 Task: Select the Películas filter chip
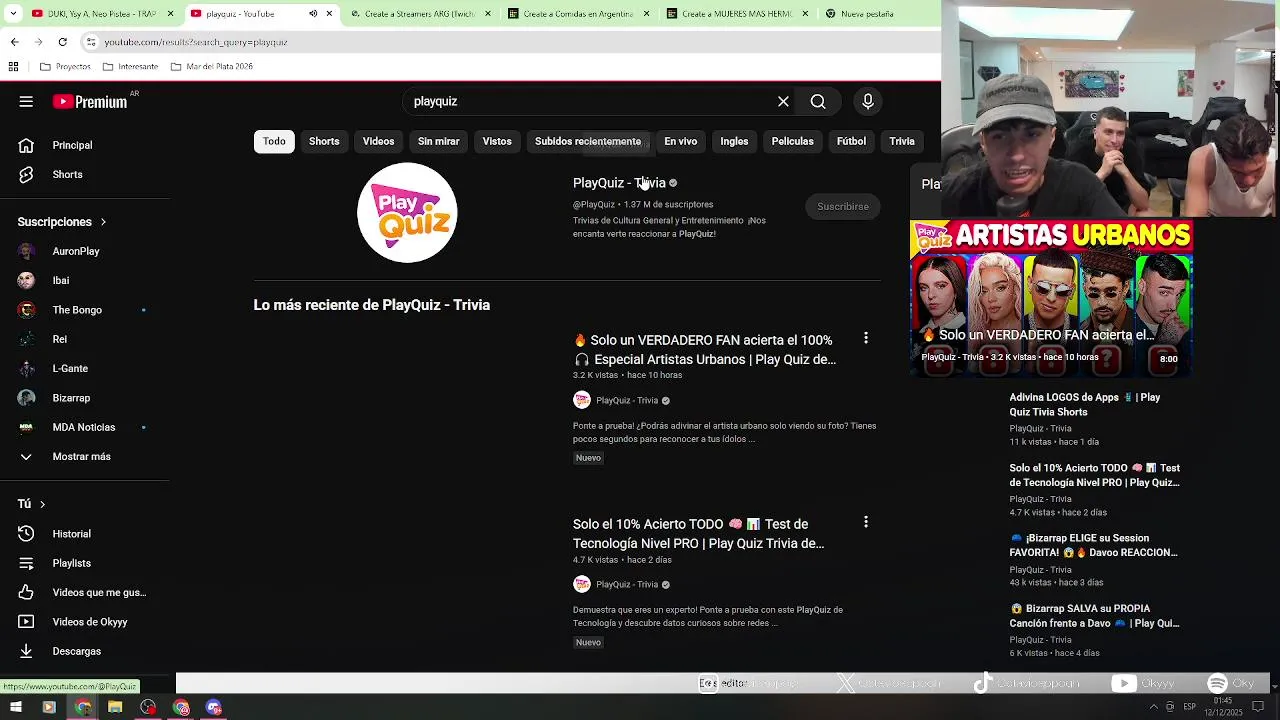pyautogui.click(x=792, y=141)
